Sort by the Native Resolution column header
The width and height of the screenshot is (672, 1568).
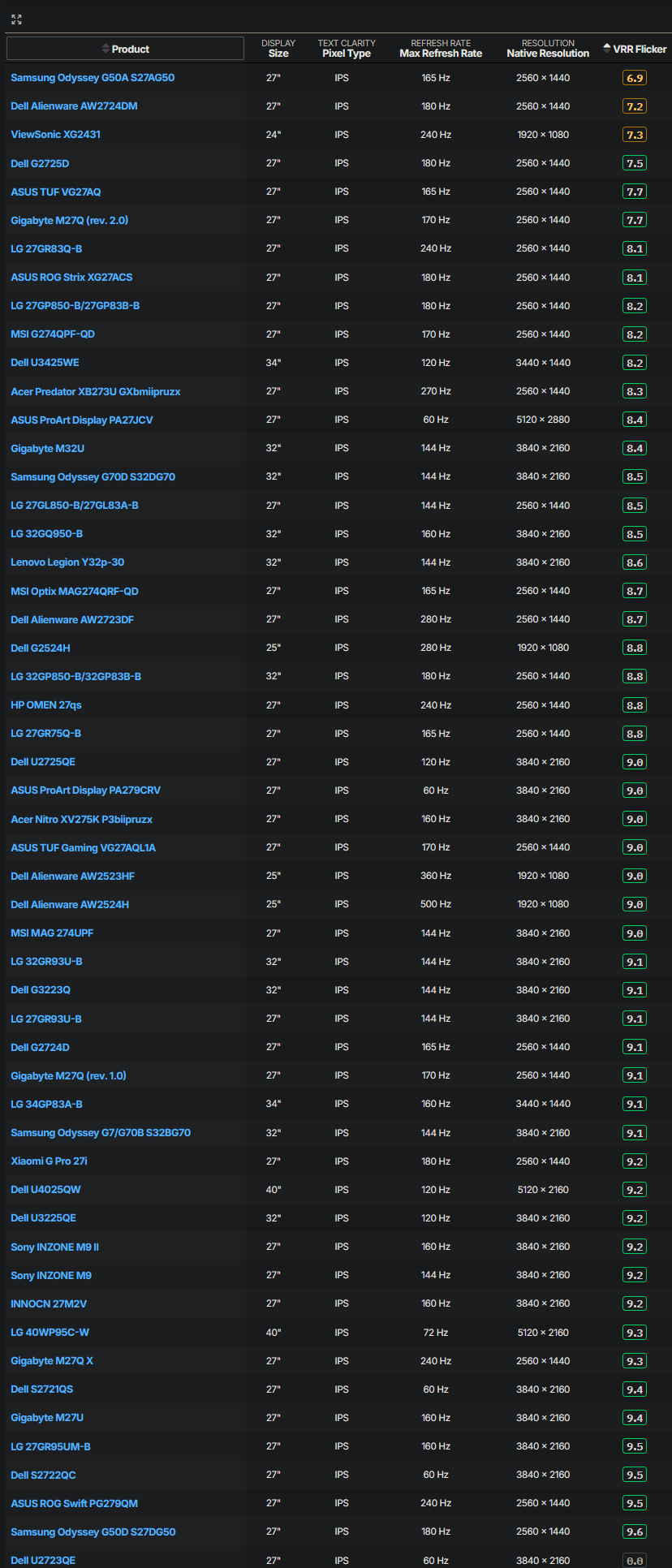pyautogui.click(x=548, y=49)
